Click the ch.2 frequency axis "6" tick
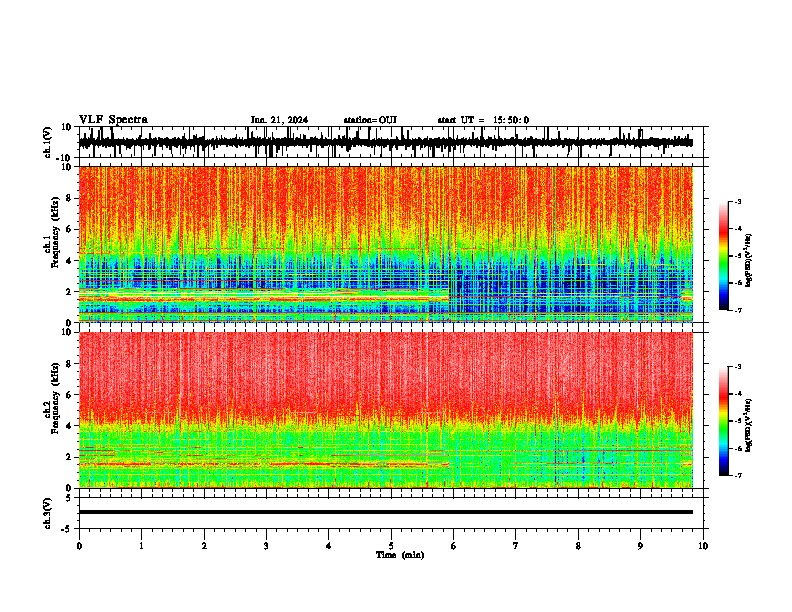The width and height of the screenshot is (792, 612). click(x=69, y=395)
